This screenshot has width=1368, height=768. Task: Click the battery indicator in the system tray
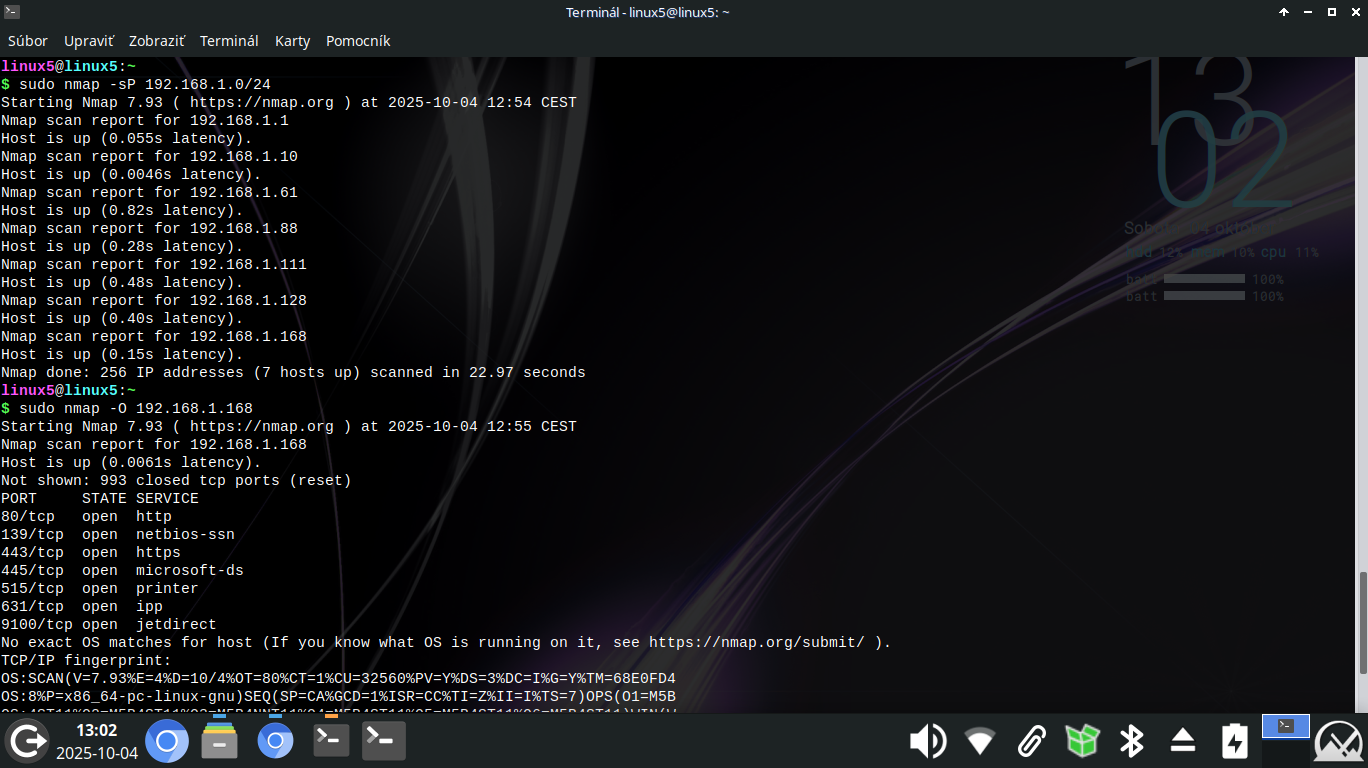1234,741
